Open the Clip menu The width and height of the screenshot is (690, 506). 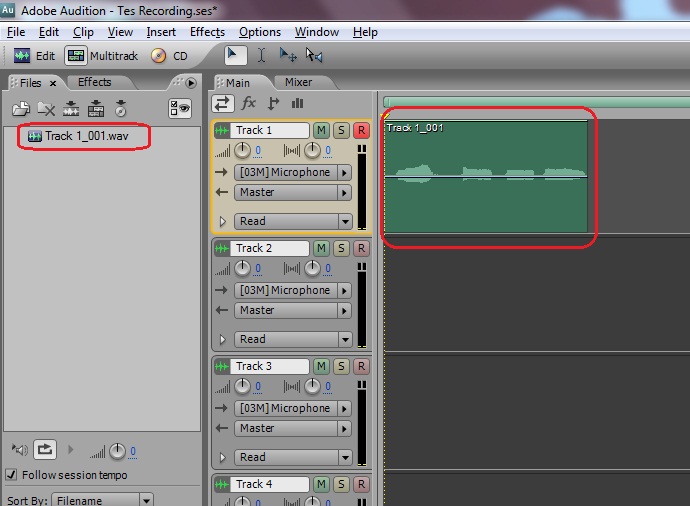tap(83, 32)
